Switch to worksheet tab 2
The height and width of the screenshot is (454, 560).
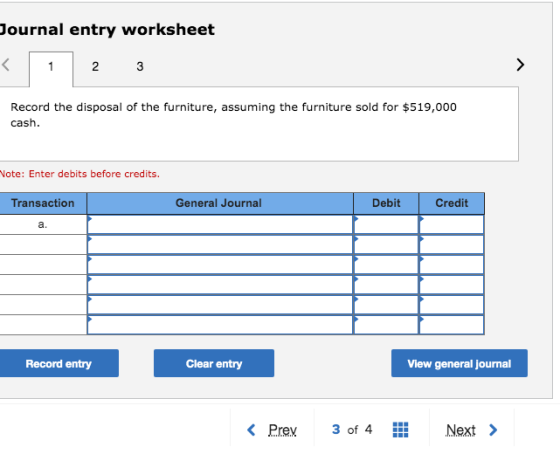point(95,66)
